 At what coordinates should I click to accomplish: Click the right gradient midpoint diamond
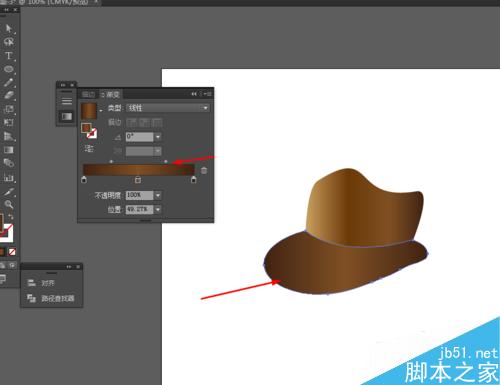click(166, 162)
